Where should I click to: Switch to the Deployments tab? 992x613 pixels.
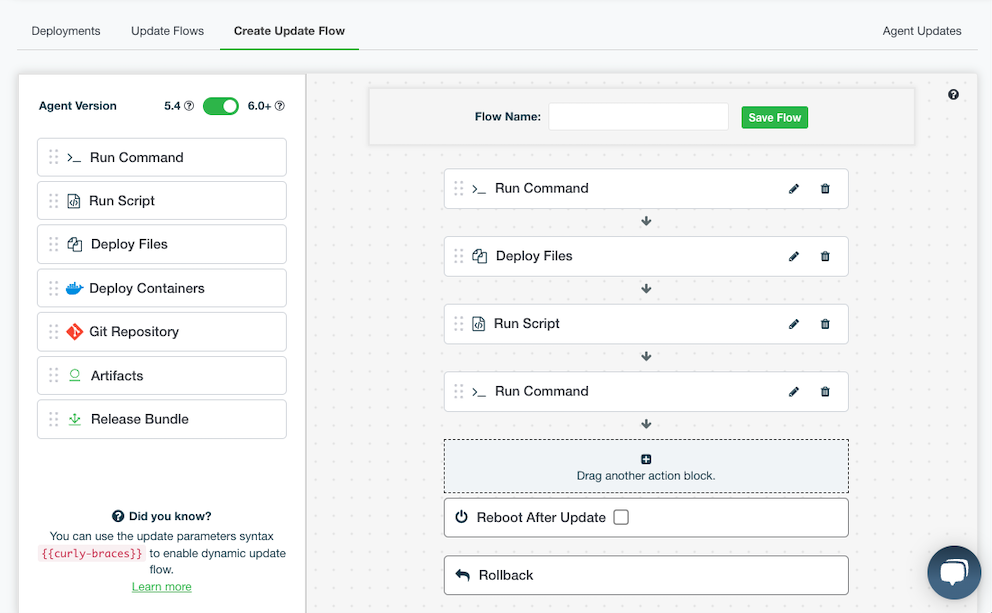coord(66,31)
